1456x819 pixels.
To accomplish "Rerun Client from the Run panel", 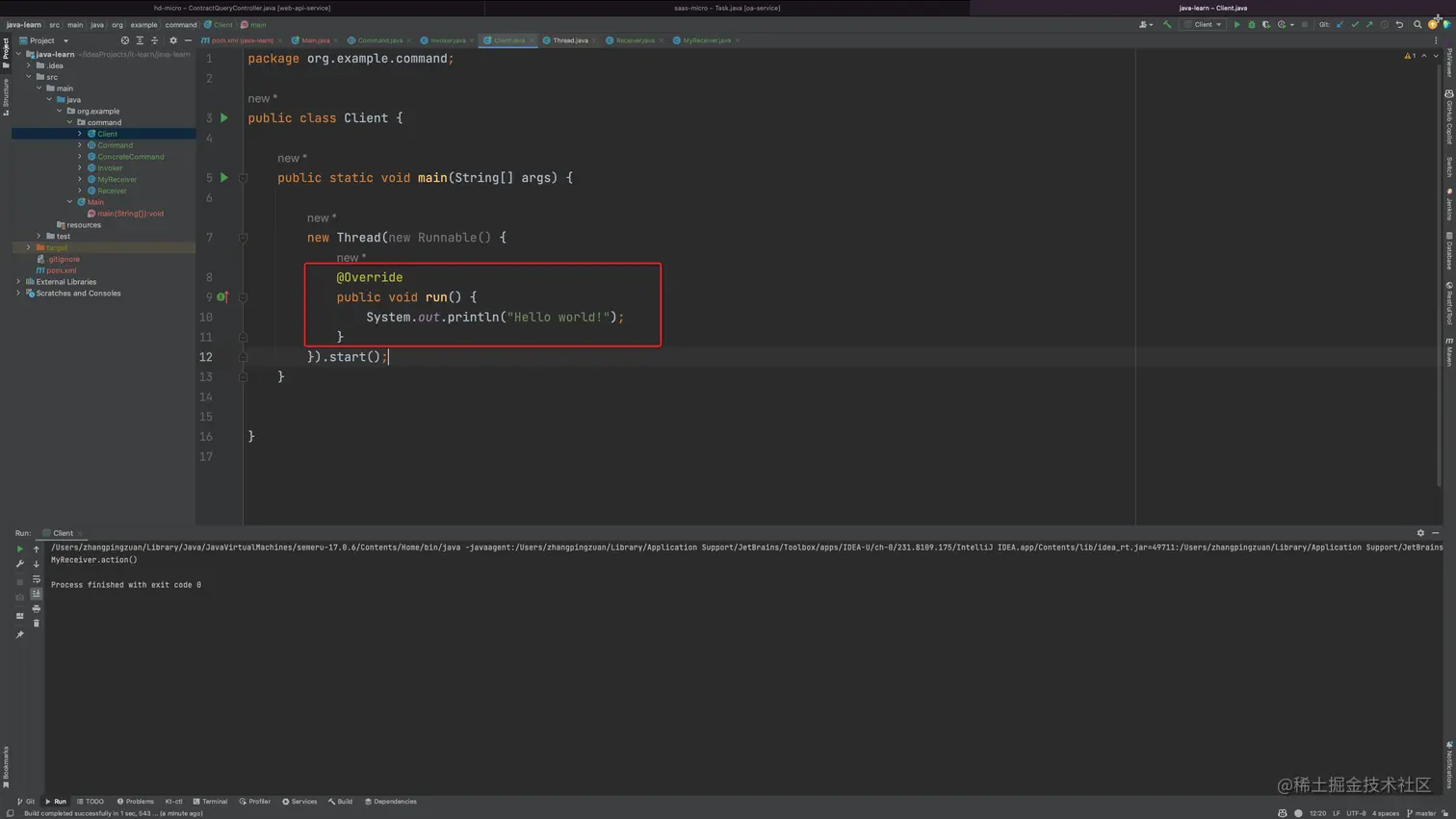I will (x=19, y=549).
